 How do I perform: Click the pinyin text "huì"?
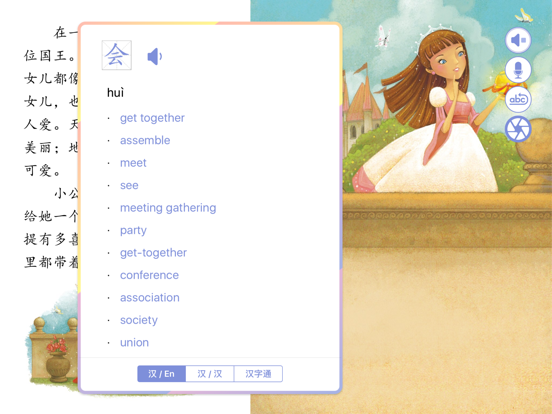[x=115, y=93]
